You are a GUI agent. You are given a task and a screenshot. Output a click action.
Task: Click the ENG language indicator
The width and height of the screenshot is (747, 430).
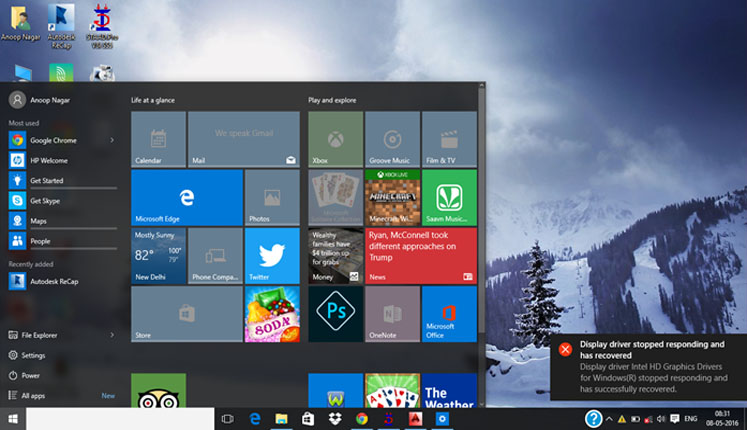(691, 419)
